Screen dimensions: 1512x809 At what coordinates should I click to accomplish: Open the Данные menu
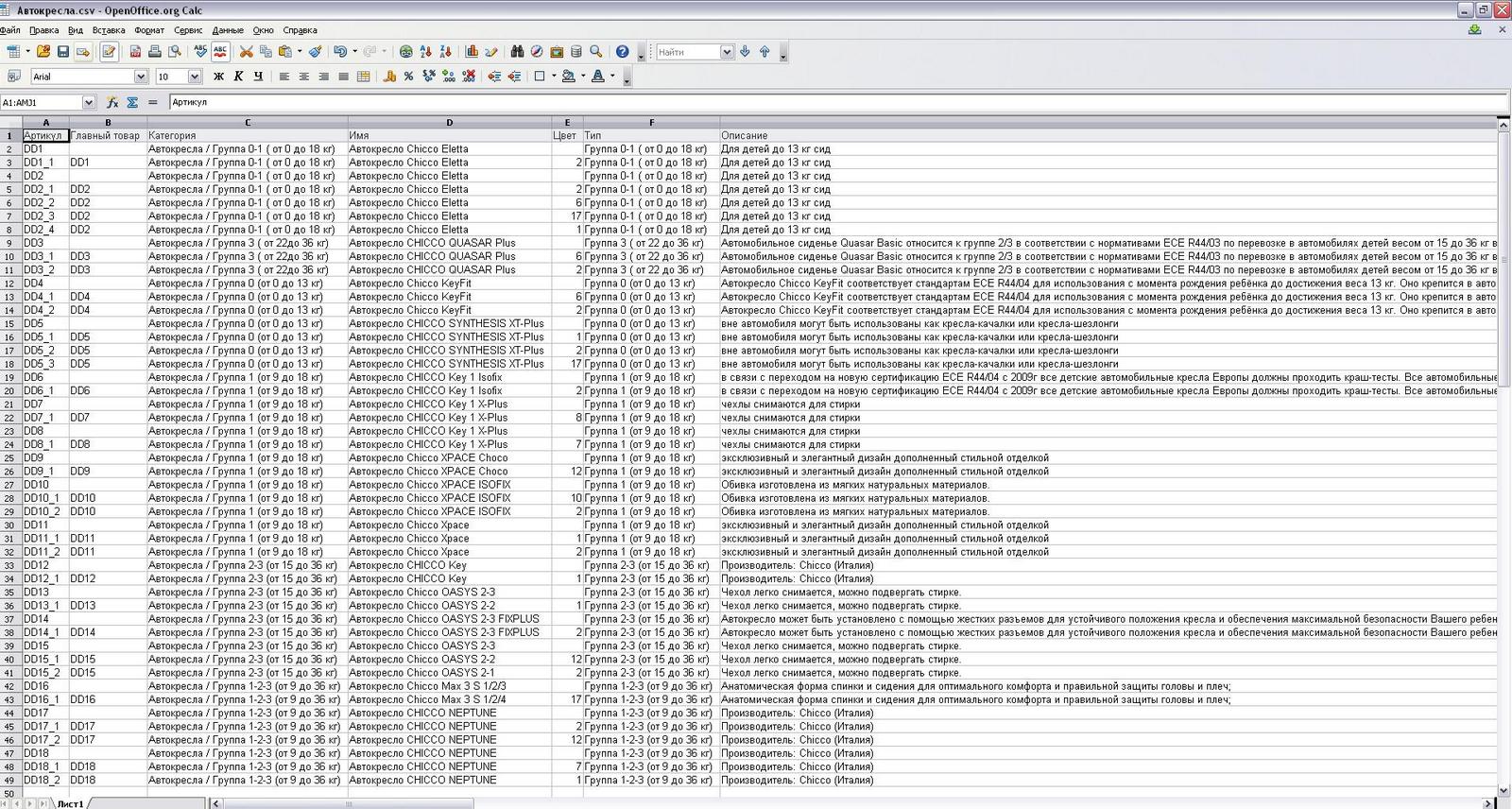tap(228, 30)
